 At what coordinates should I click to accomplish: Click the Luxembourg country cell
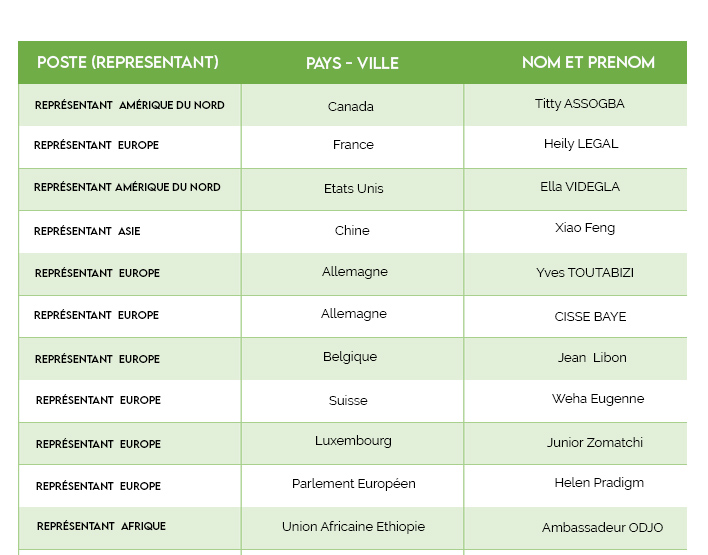pos(353,441)
